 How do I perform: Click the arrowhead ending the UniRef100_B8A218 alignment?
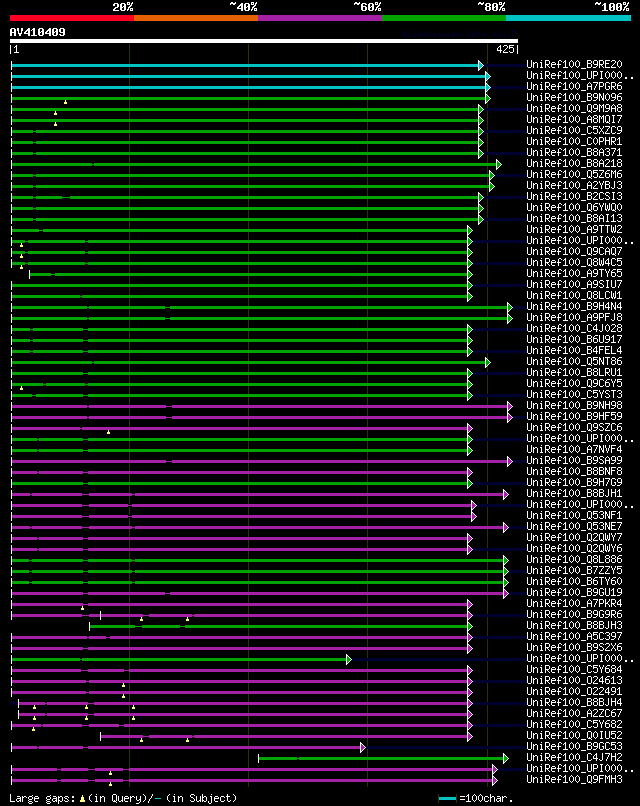(x=499, y=164)
